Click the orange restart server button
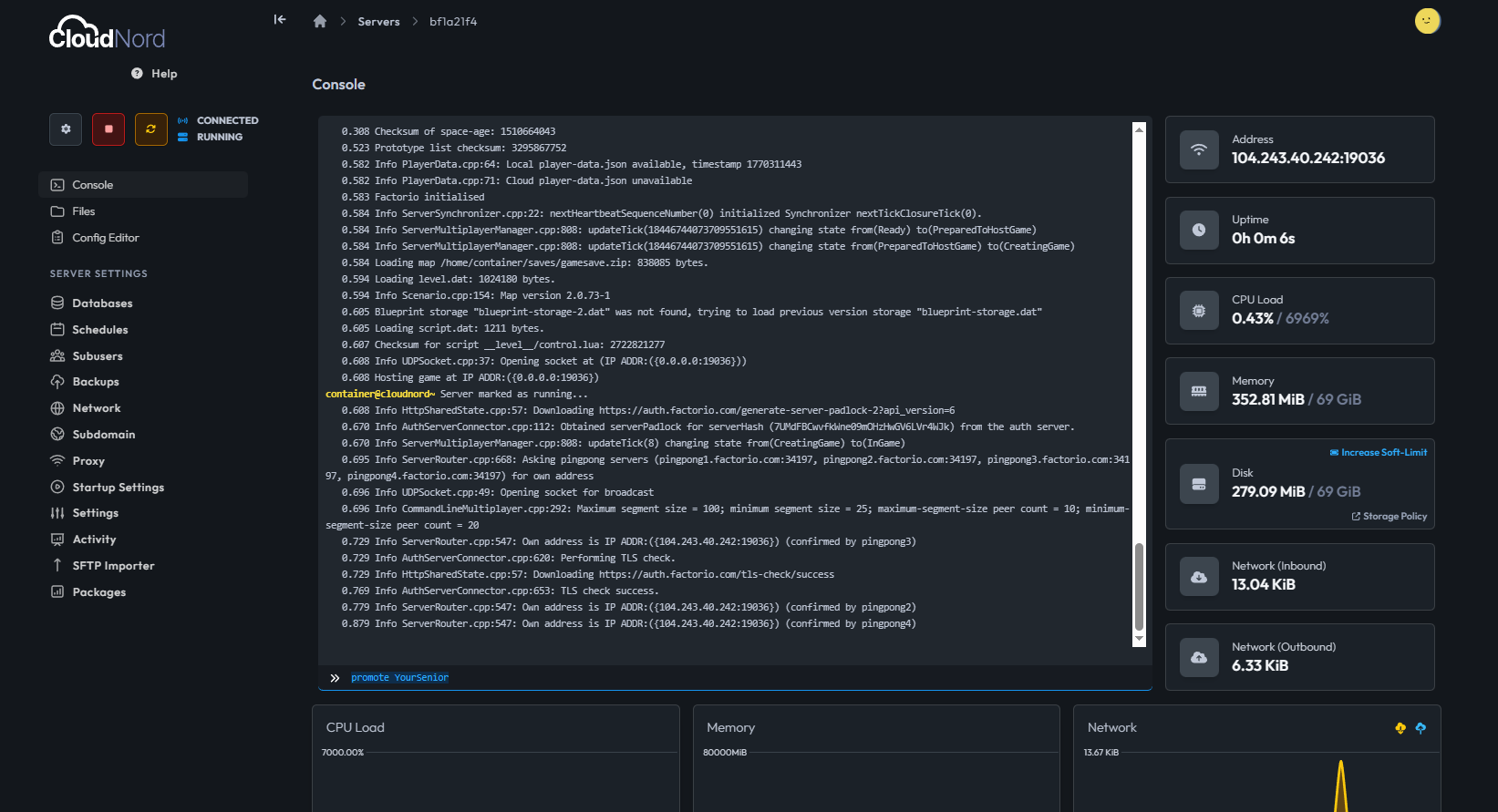The height and width of the screenshot is (812, 1498). point(150,129)
